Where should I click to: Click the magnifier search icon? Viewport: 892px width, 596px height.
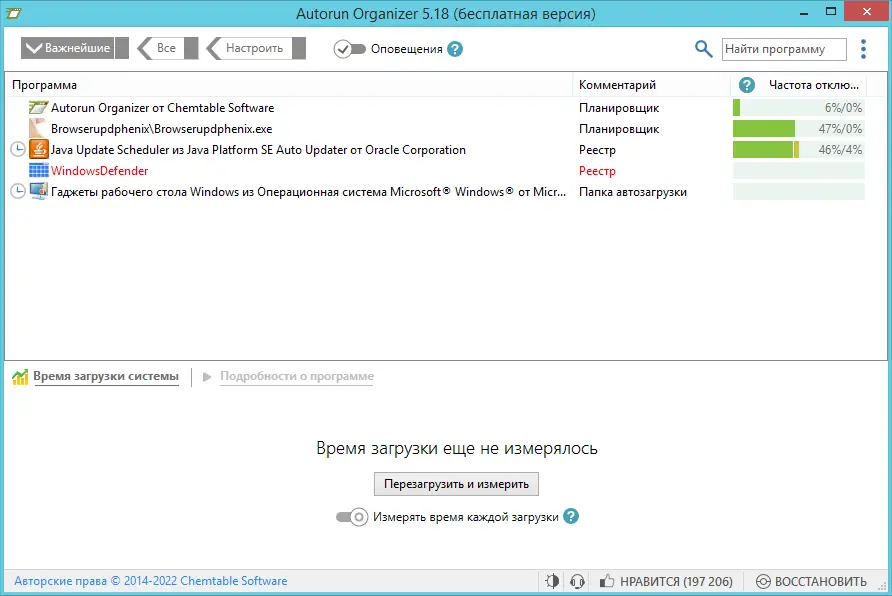(703, 49)
